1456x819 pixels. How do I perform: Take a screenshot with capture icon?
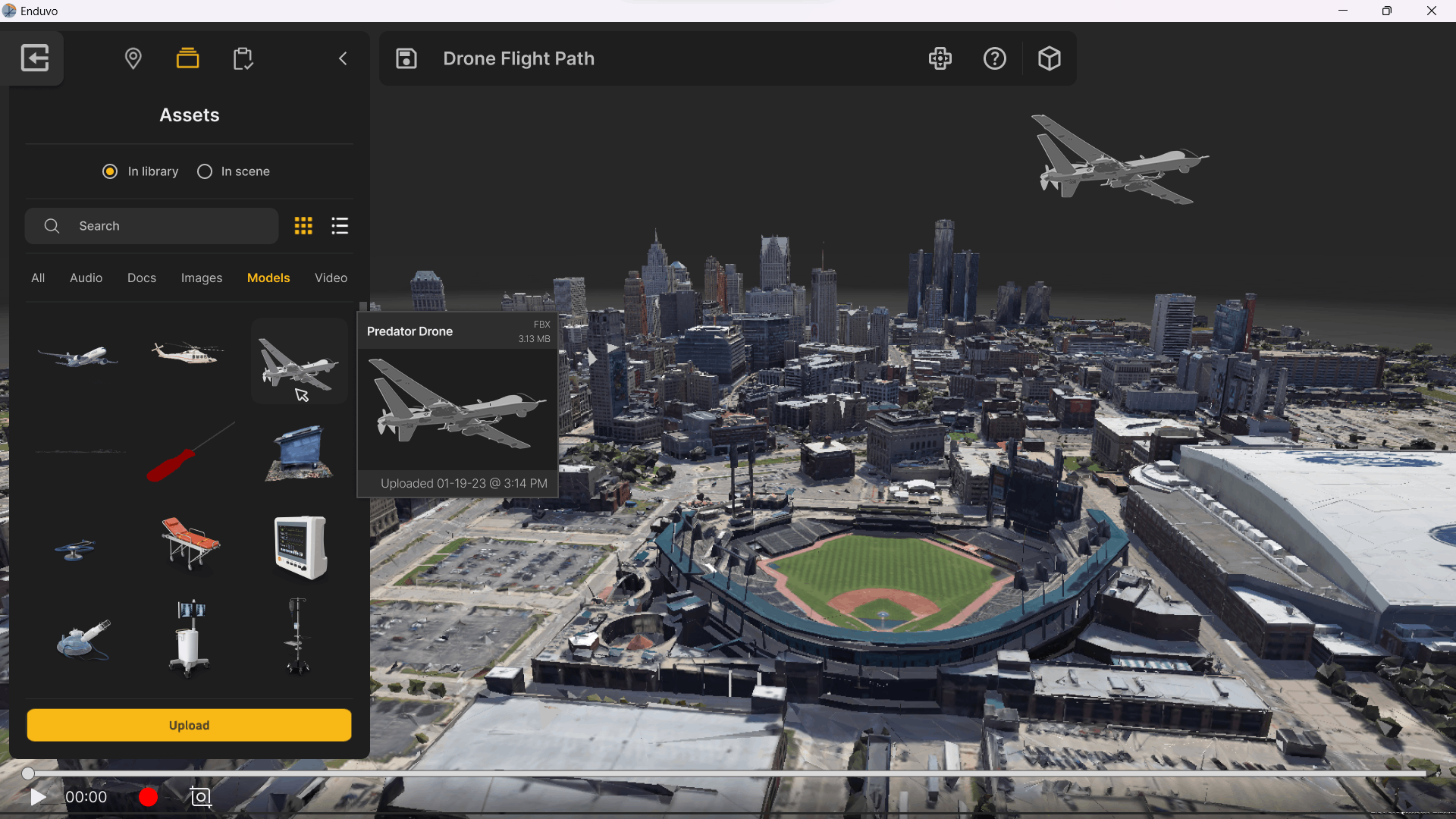pyautogui.click(x=200, y=797)
